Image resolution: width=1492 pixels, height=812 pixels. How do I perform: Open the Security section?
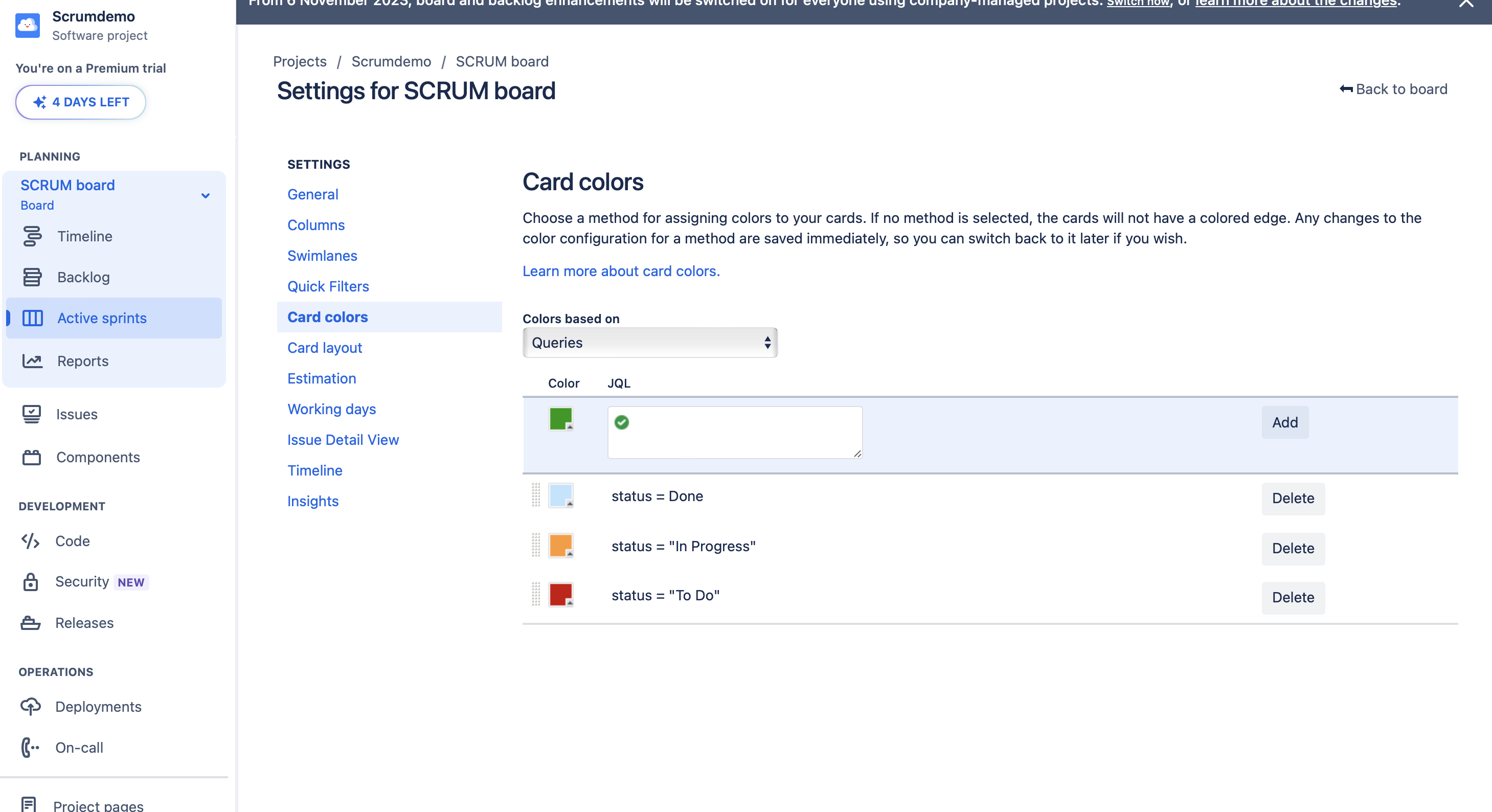click(81, 581)
